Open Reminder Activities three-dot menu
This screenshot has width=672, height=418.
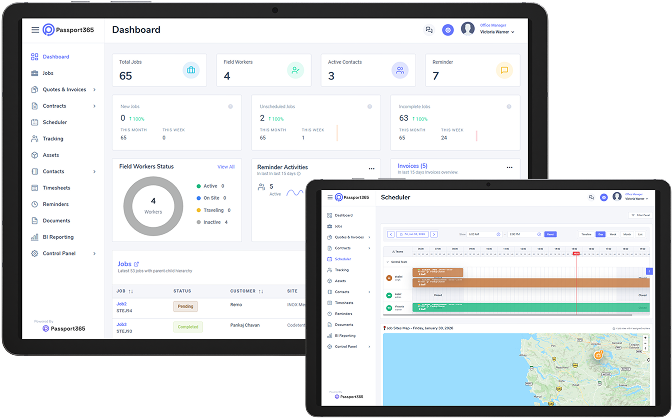point(371,168)
